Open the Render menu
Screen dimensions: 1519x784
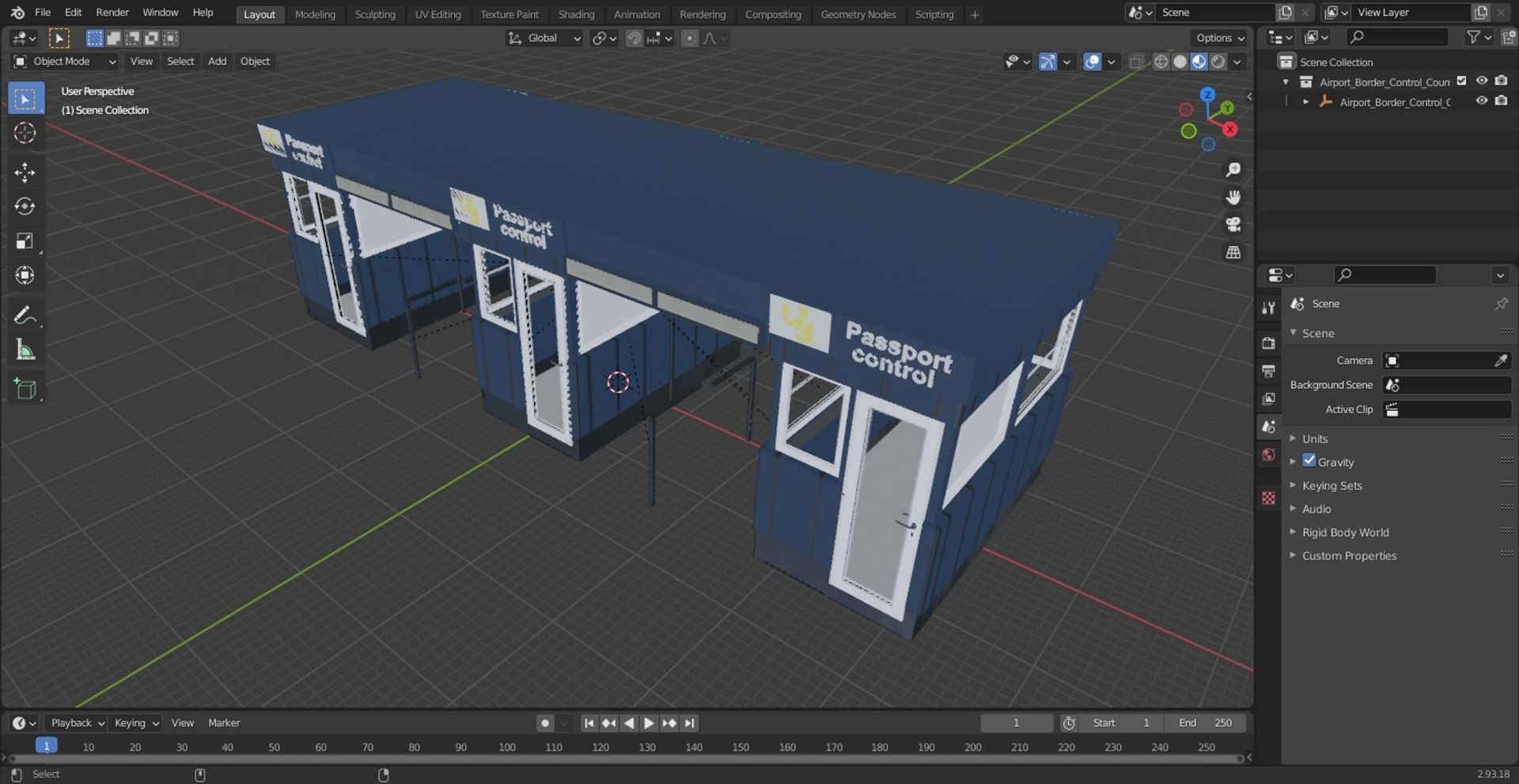(112, 13)
